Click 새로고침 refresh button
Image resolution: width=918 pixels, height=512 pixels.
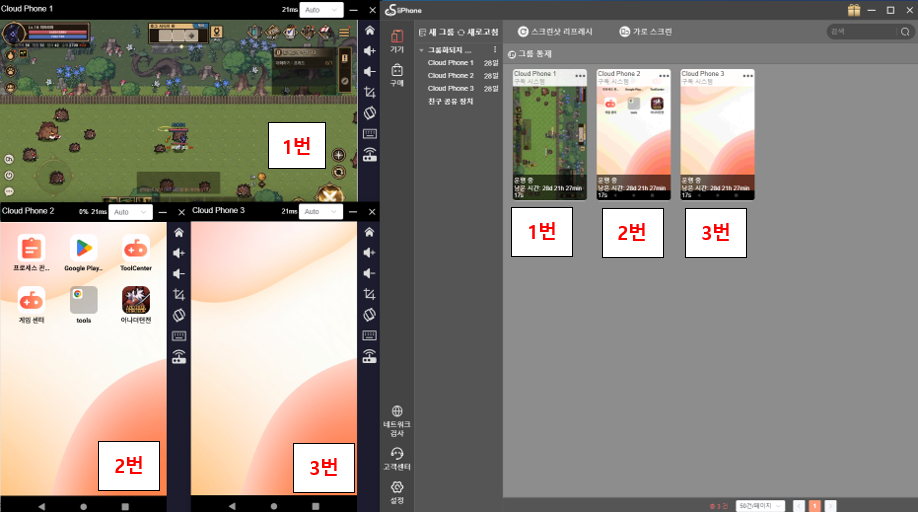tap(478, 32)
